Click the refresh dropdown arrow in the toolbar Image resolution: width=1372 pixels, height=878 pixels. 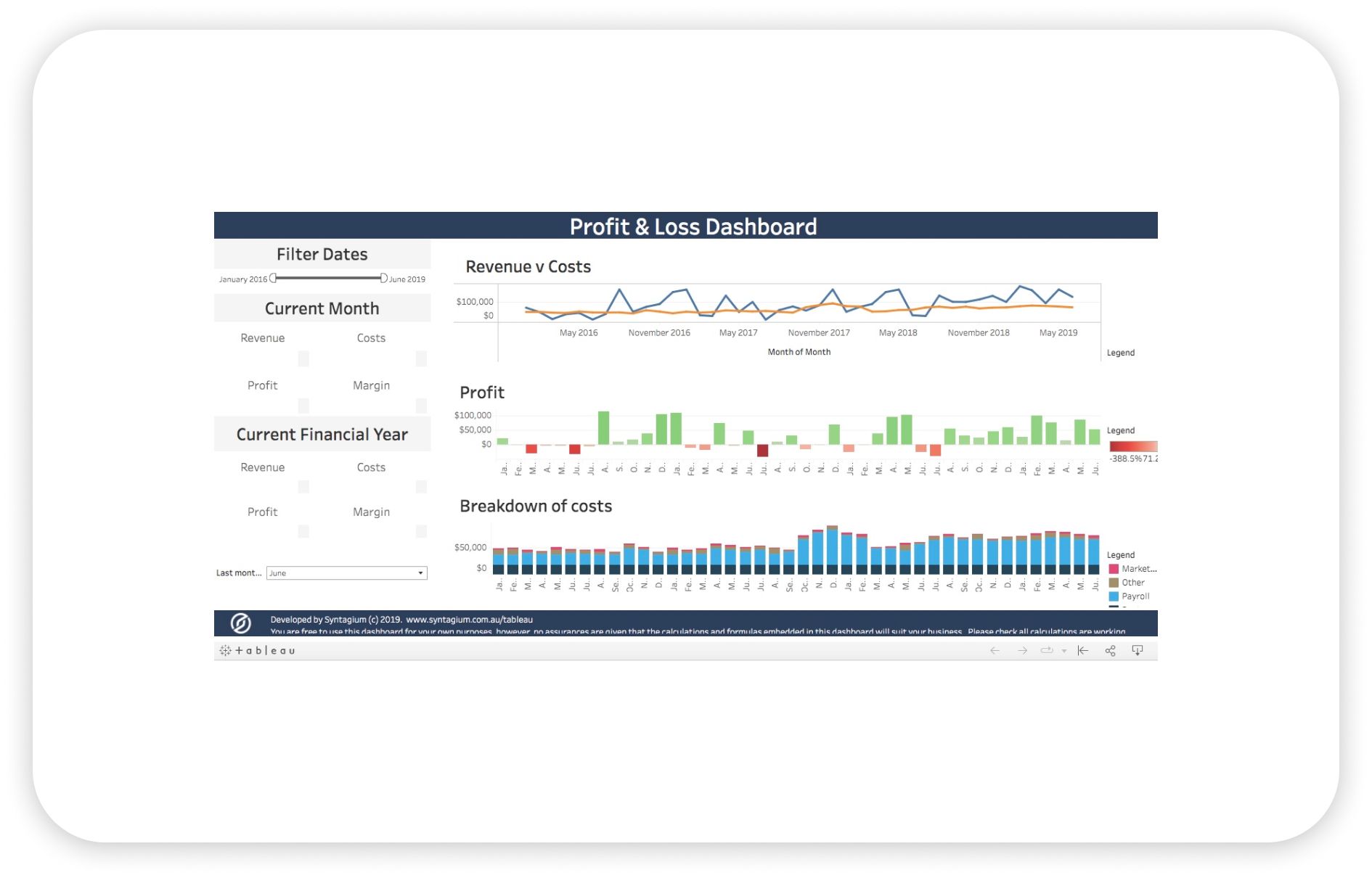coord(1064,650)
